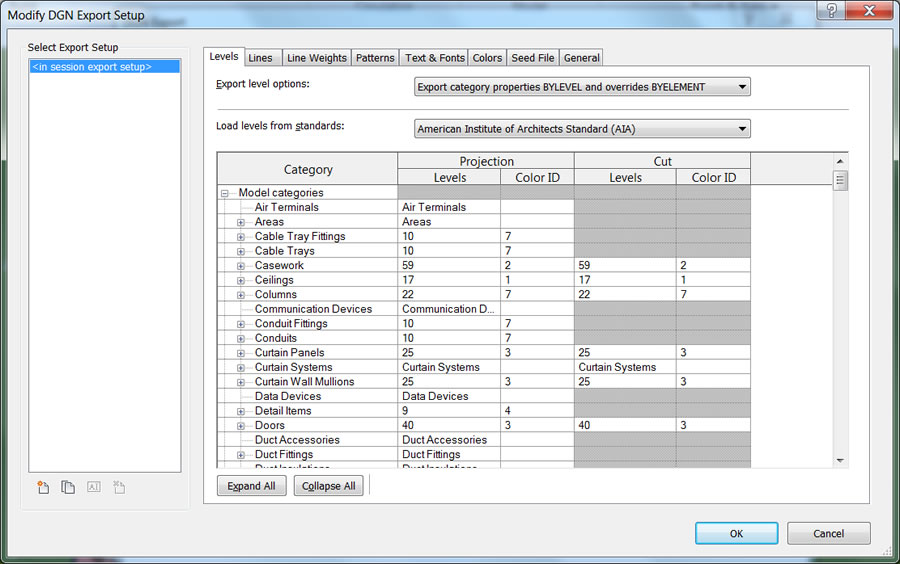Expand the Doors category row

click(x=241, y=426)
